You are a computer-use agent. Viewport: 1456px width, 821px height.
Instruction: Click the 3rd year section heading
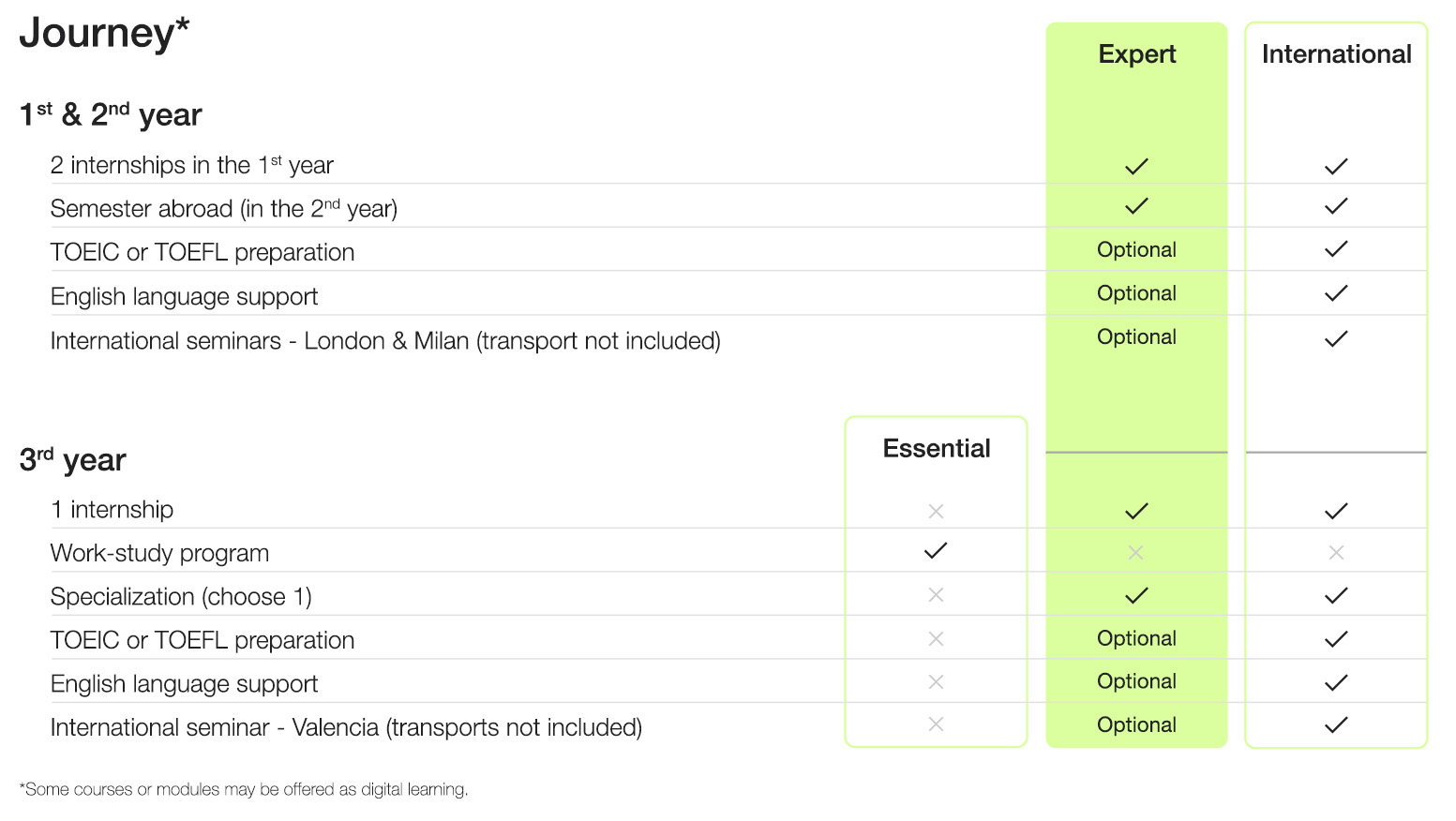73,460
